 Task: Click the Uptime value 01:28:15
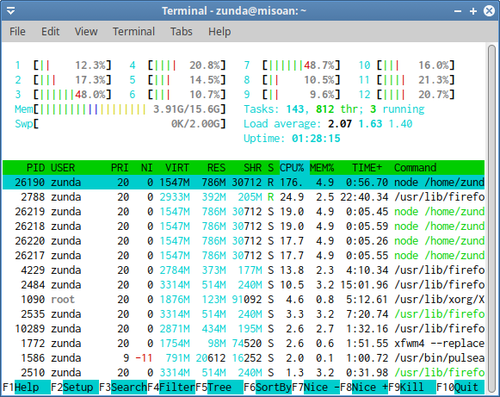coord(316,138)
